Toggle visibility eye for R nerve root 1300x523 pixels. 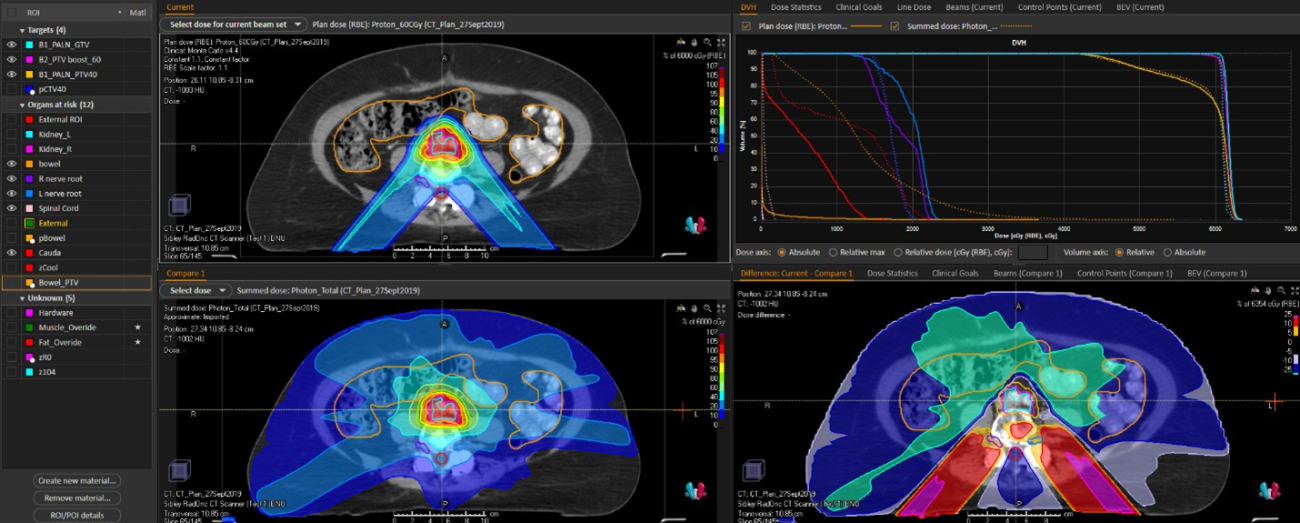12,178
